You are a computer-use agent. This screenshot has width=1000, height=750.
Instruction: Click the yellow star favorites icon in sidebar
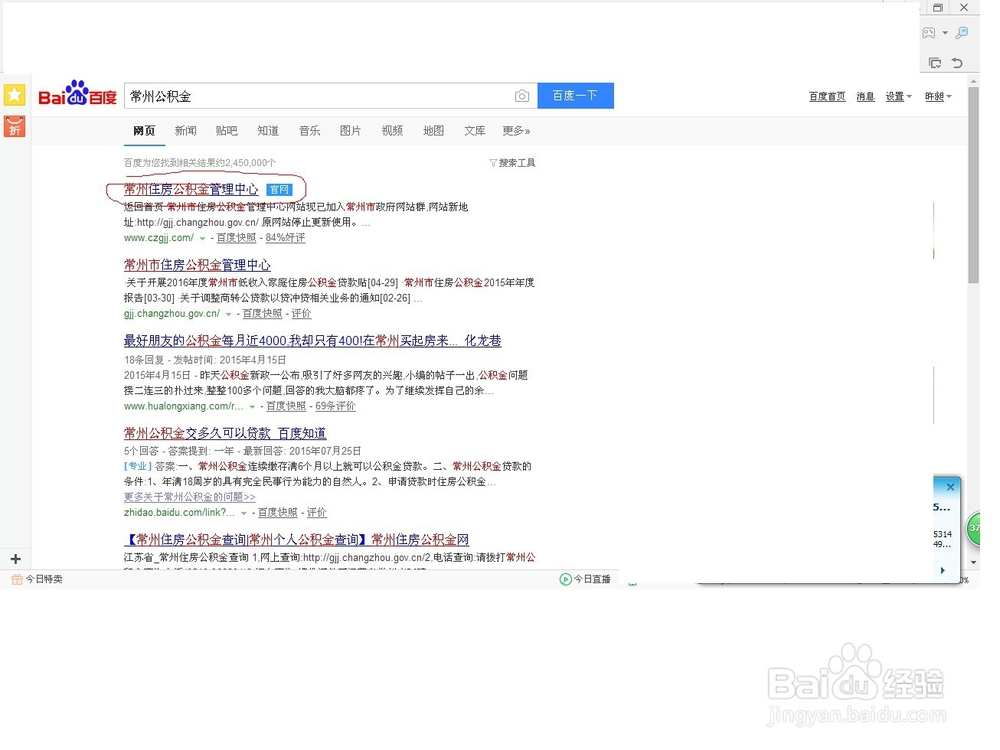pyautogui.click(x=15, y=96)
